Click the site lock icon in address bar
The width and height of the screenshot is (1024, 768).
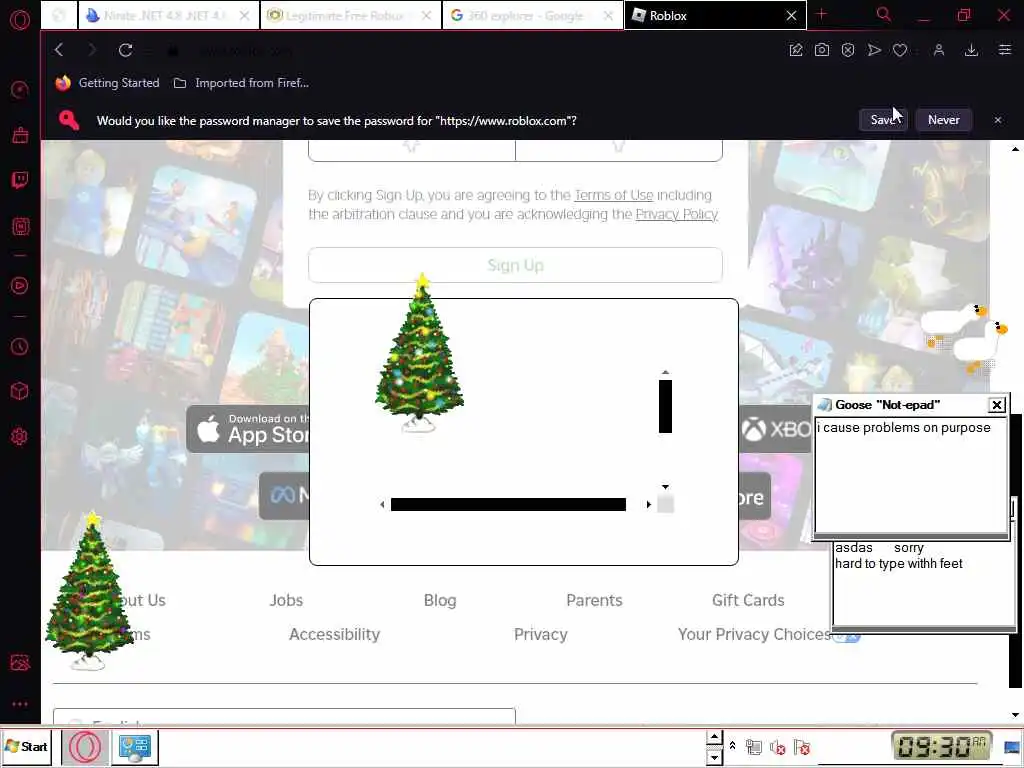point(173,50)
